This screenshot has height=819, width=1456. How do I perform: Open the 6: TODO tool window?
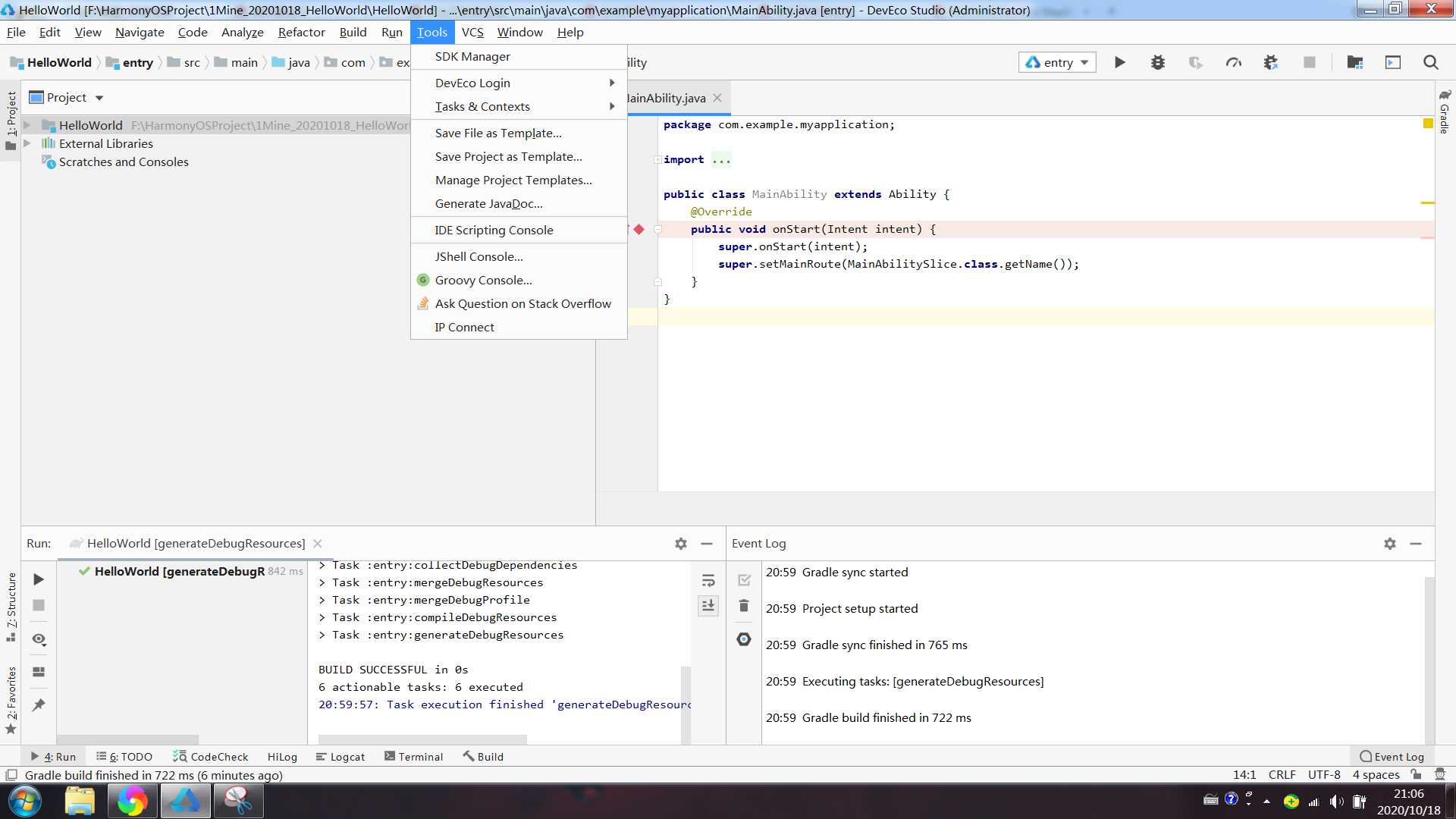(x=124, y=757)
